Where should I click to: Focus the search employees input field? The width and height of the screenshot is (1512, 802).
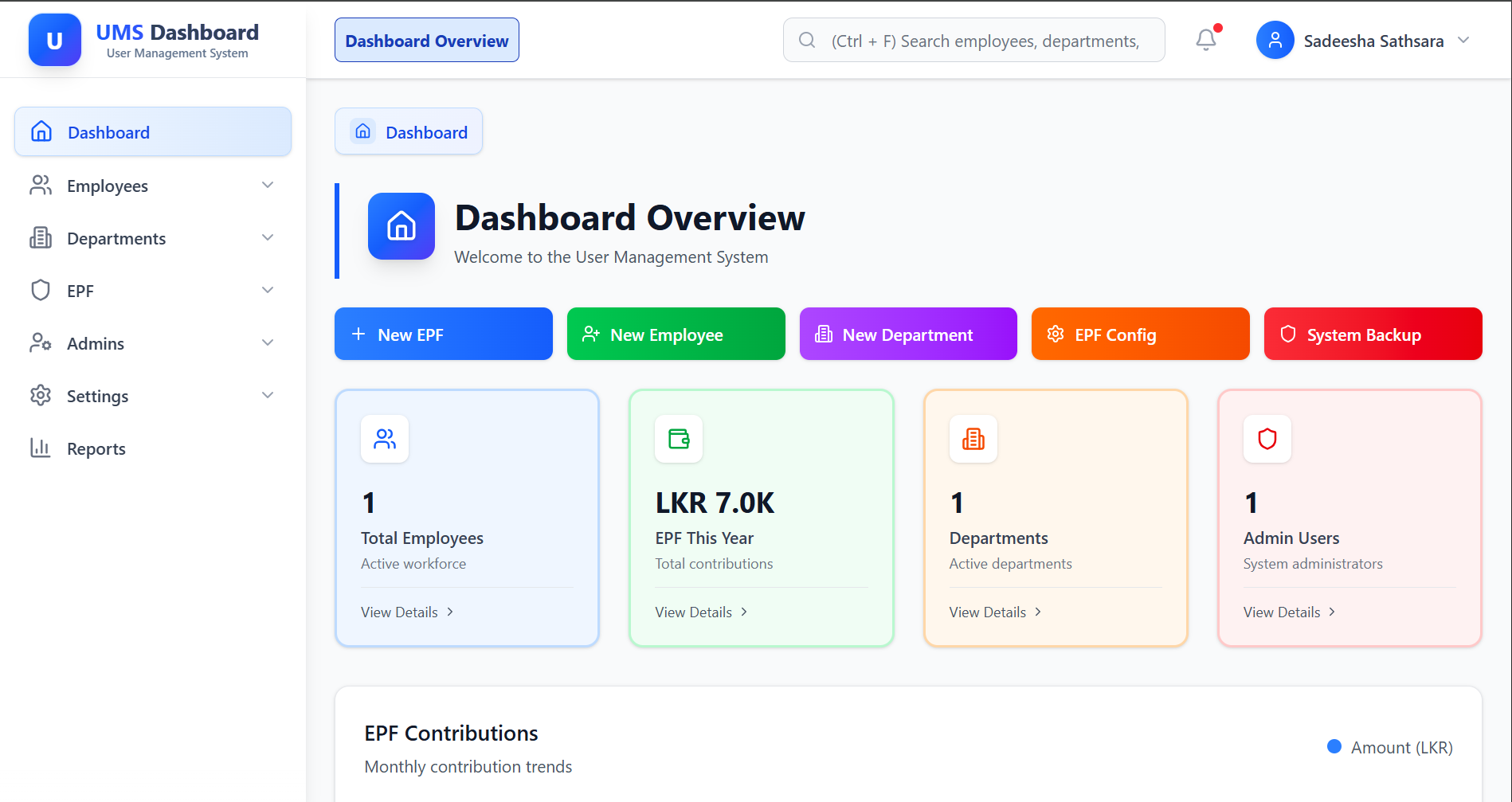[x=974, y=40]
